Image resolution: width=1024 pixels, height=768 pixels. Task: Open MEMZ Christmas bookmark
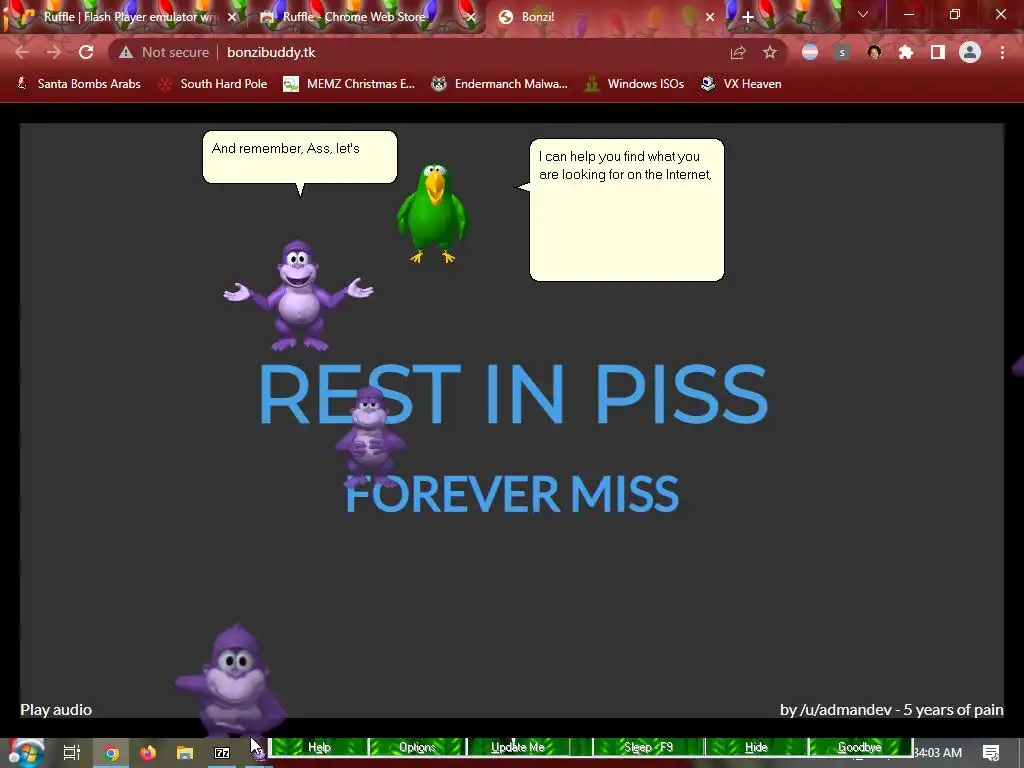click(x=349, y=84)
